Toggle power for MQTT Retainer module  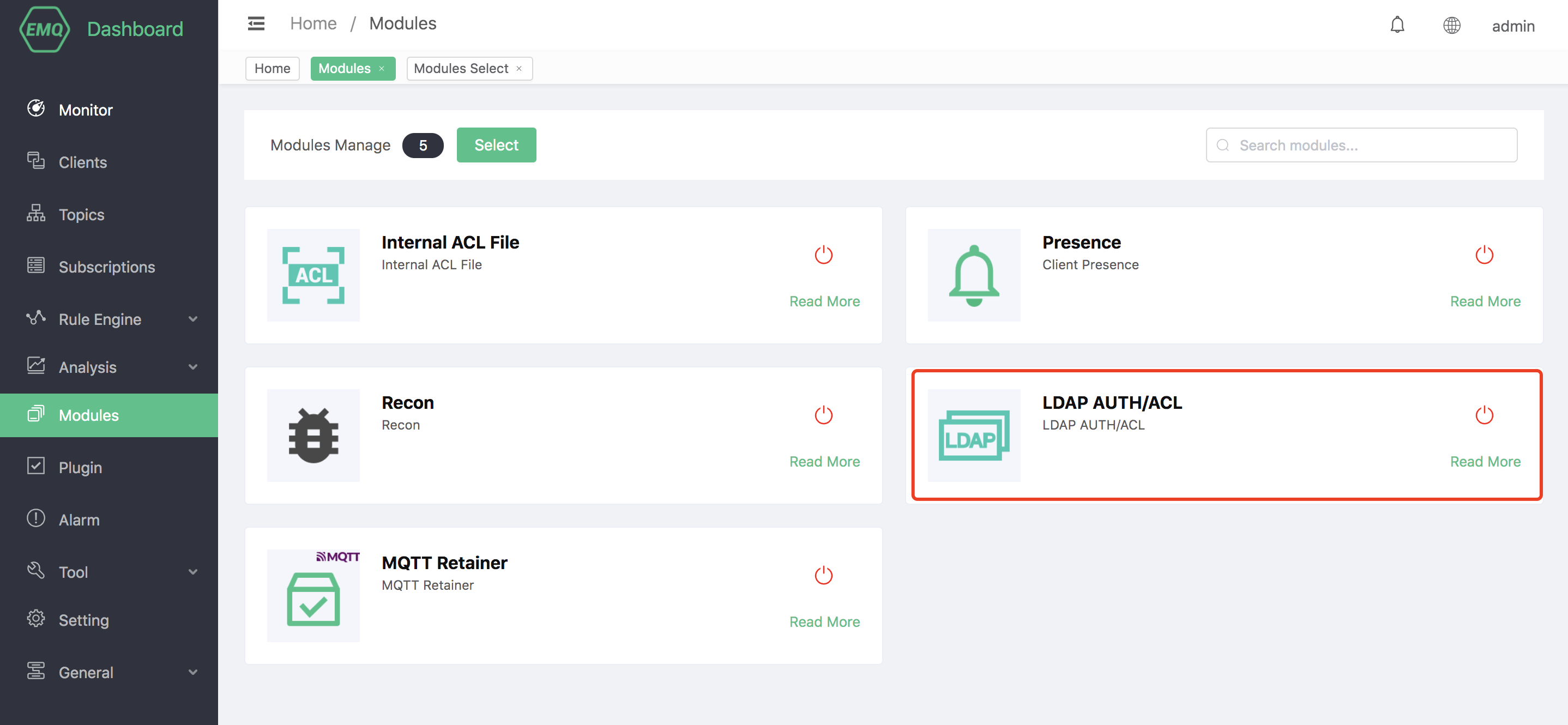pyautogui.click(x=824, y=575)
